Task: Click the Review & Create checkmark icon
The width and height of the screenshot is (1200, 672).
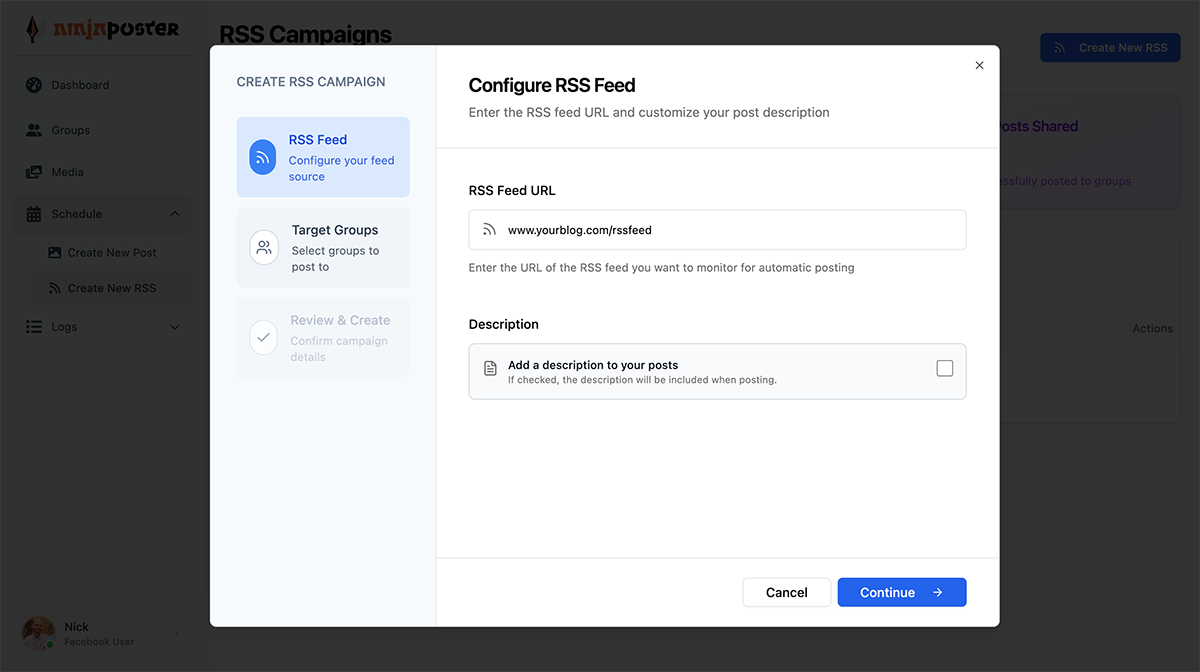Action: tap(264, 337)
